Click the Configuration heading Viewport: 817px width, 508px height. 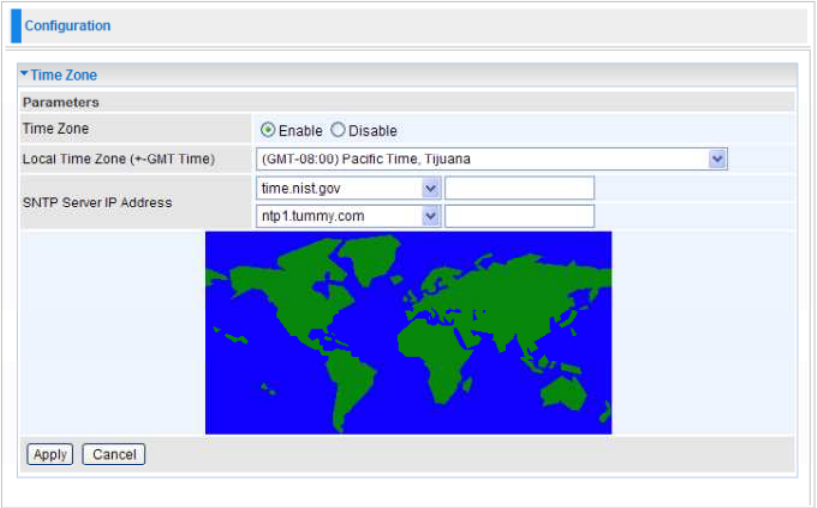[x=68, y=26]
